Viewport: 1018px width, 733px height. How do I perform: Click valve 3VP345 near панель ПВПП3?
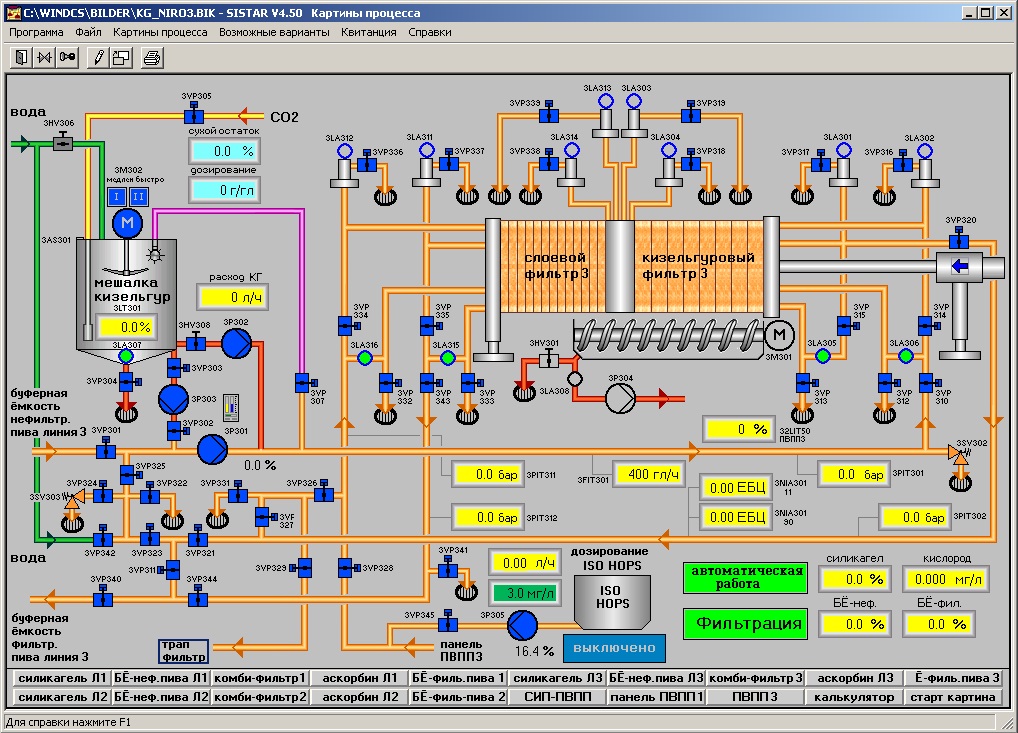tap(447, 622)
